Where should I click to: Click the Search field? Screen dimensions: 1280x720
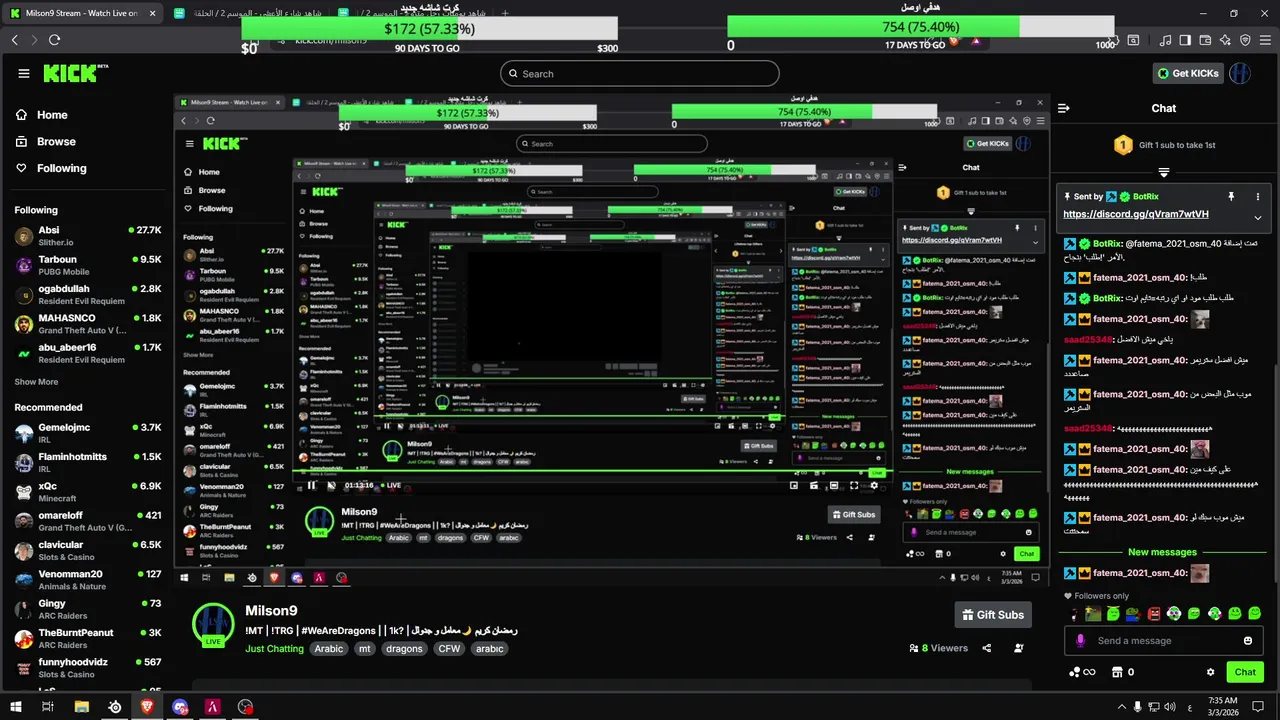point(640,74)
